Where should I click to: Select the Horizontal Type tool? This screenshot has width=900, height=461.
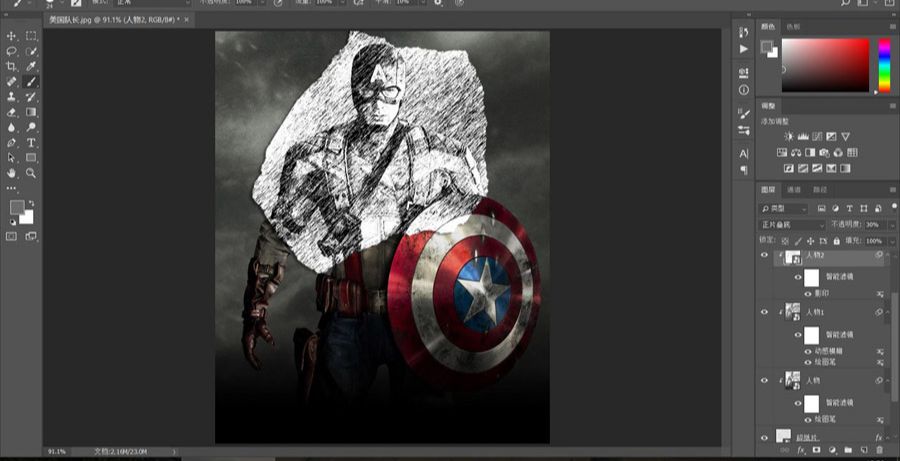[x=31, y=142]
